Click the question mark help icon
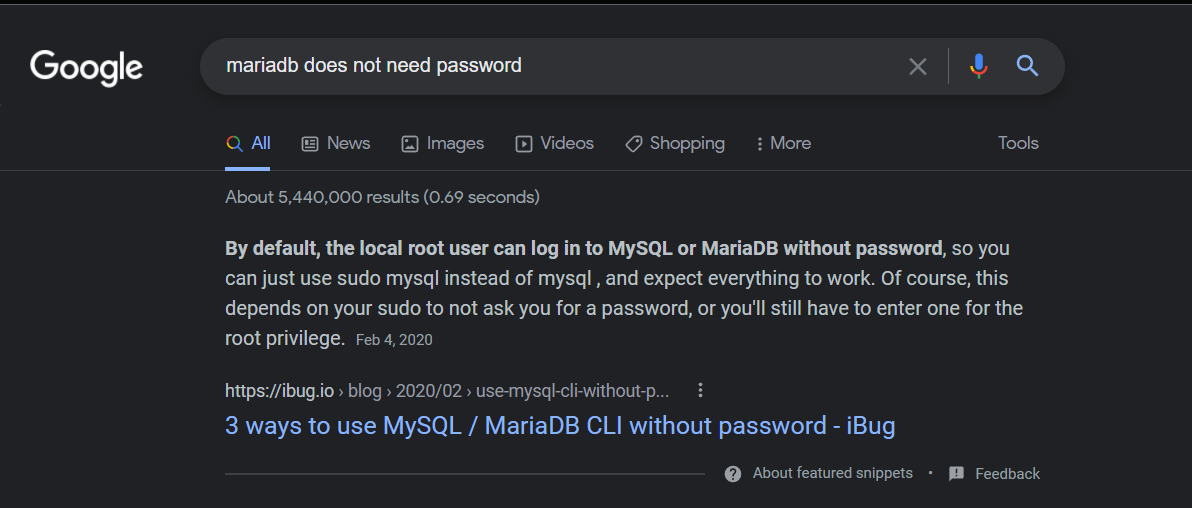 733,474
